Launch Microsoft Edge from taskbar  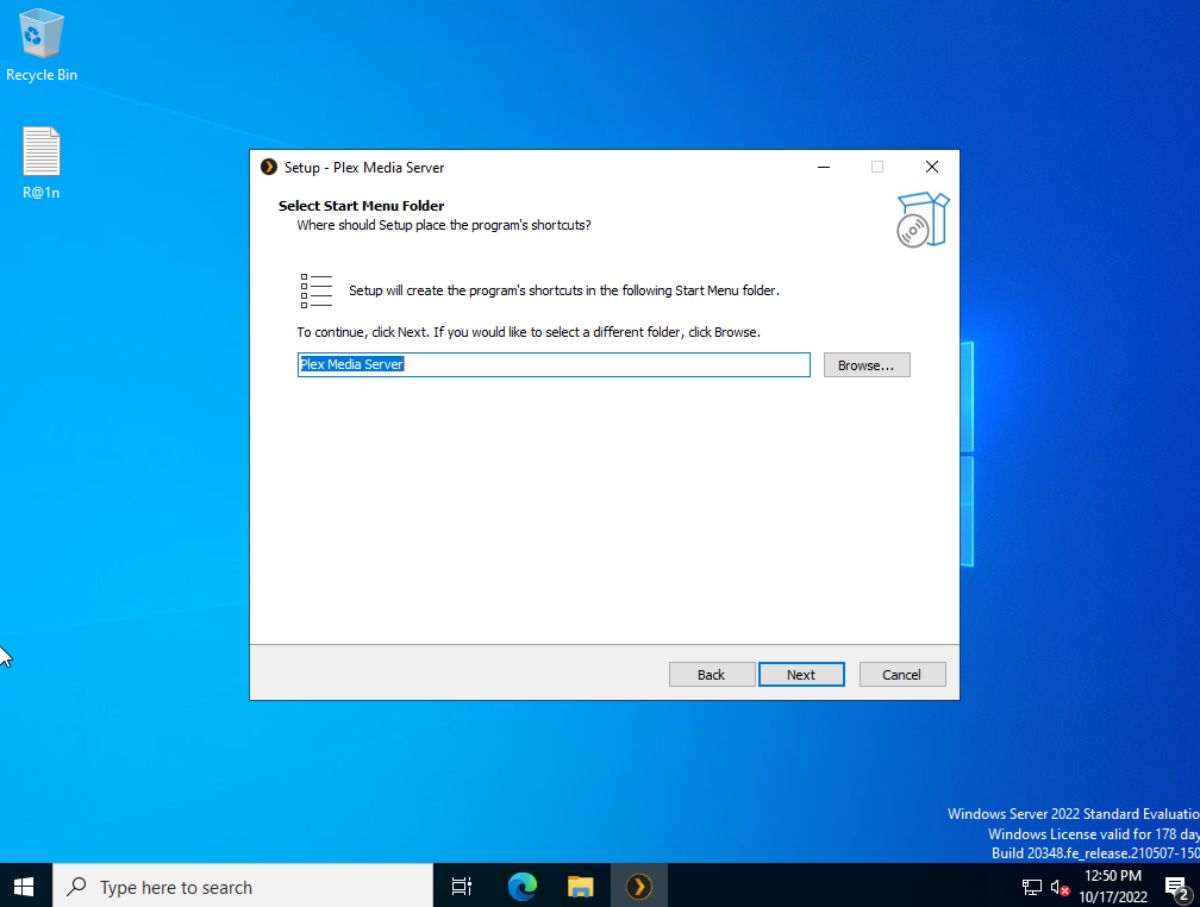click(521, 885)
